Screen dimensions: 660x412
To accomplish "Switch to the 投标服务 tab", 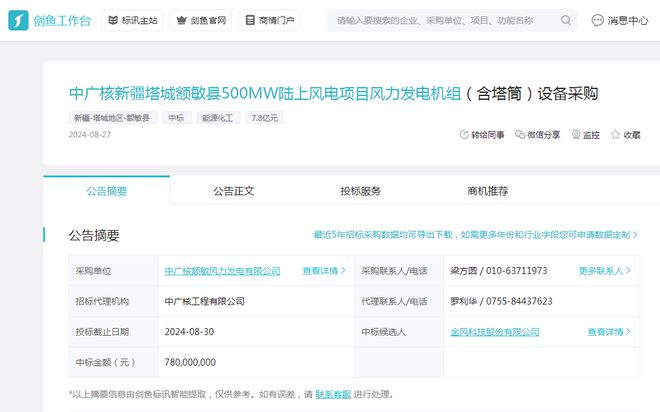I will point(361,191).
